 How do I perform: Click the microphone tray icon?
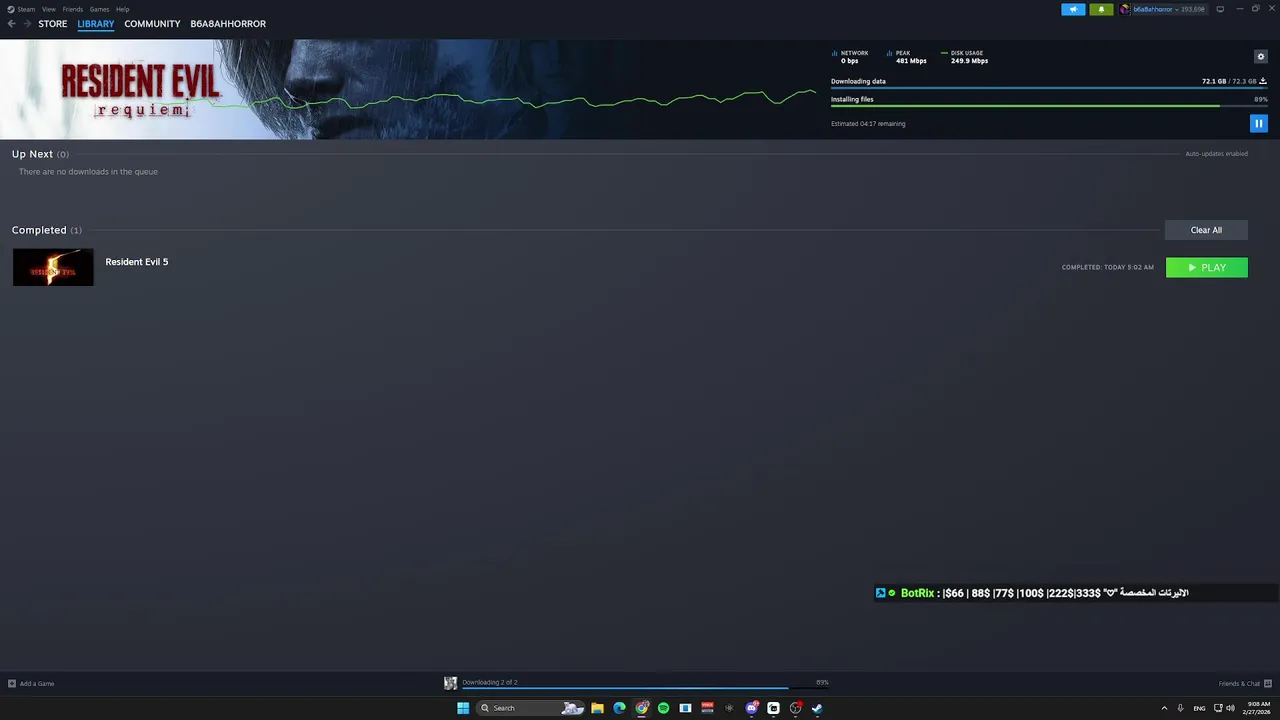1181,708
